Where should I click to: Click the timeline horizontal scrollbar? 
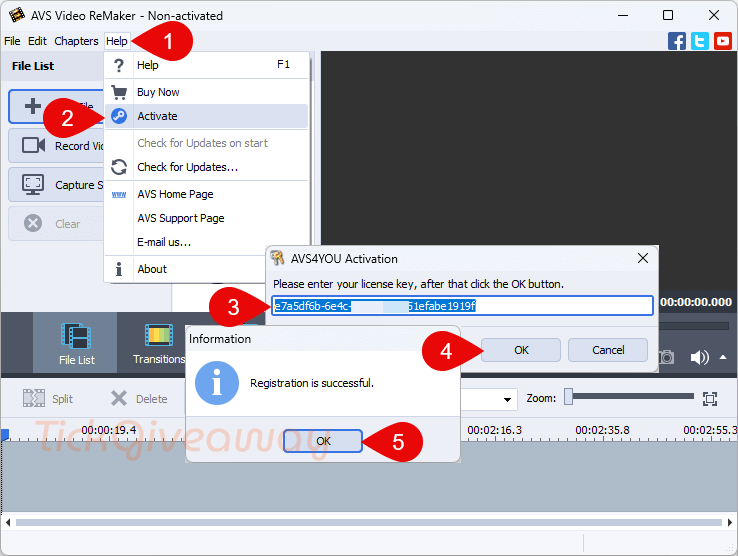click(369, 522)
